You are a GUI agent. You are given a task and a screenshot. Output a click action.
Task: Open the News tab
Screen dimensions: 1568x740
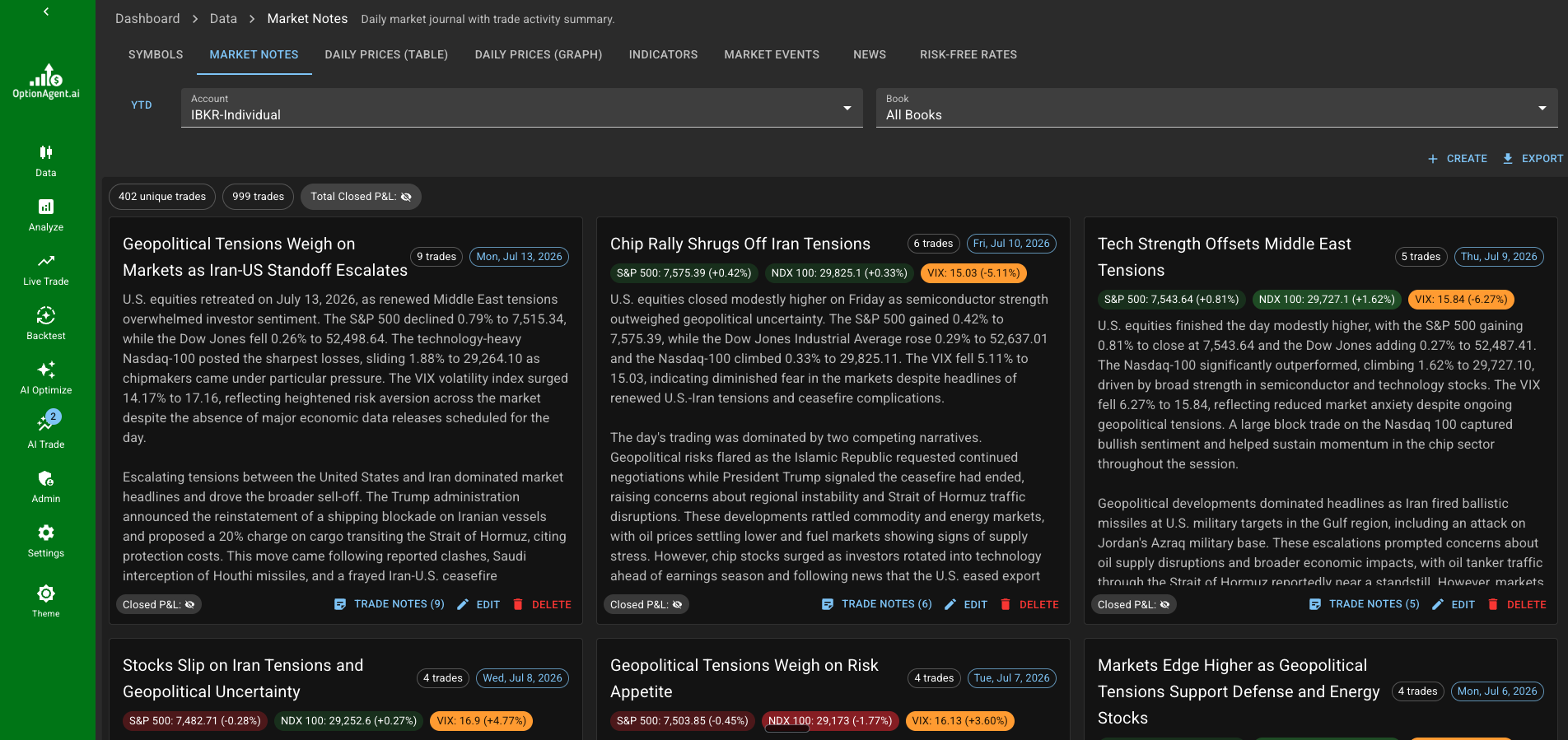click(870, 54)
